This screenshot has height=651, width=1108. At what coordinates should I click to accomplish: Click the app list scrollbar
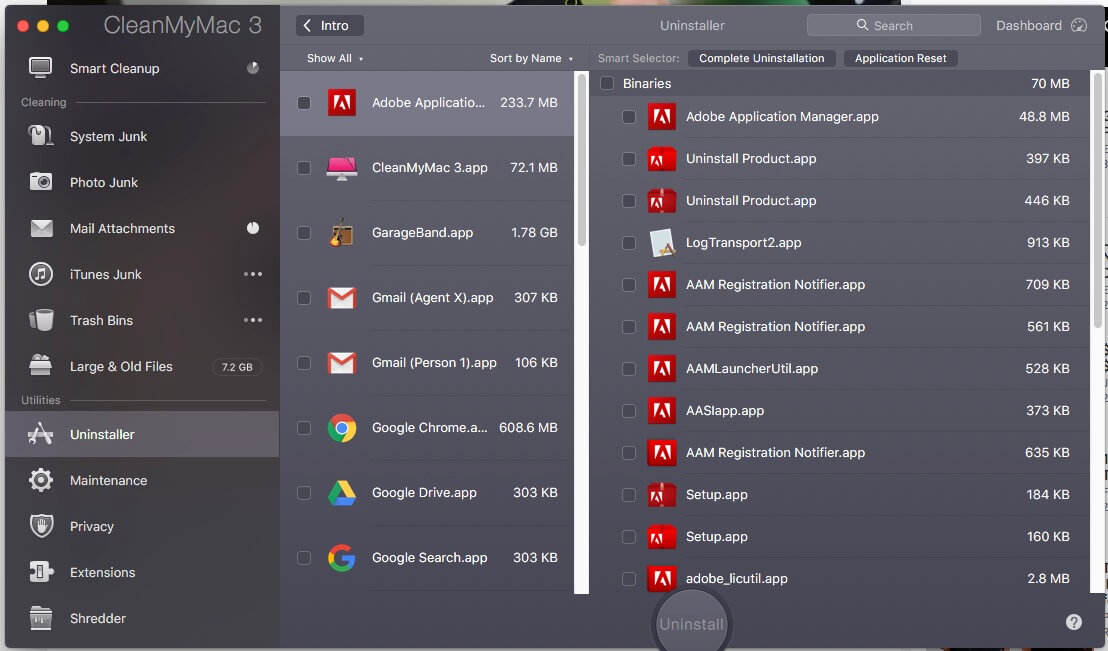582,159
